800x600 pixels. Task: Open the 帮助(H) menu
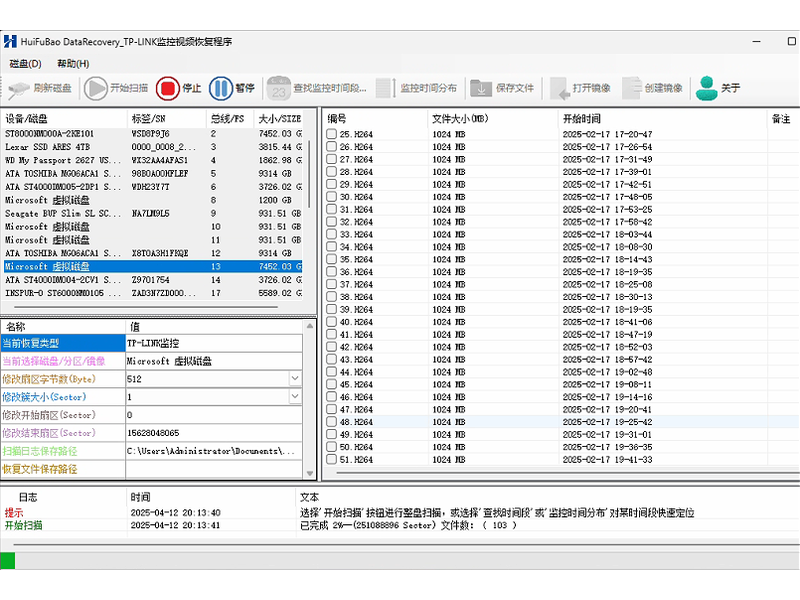(x=73, y=64)
